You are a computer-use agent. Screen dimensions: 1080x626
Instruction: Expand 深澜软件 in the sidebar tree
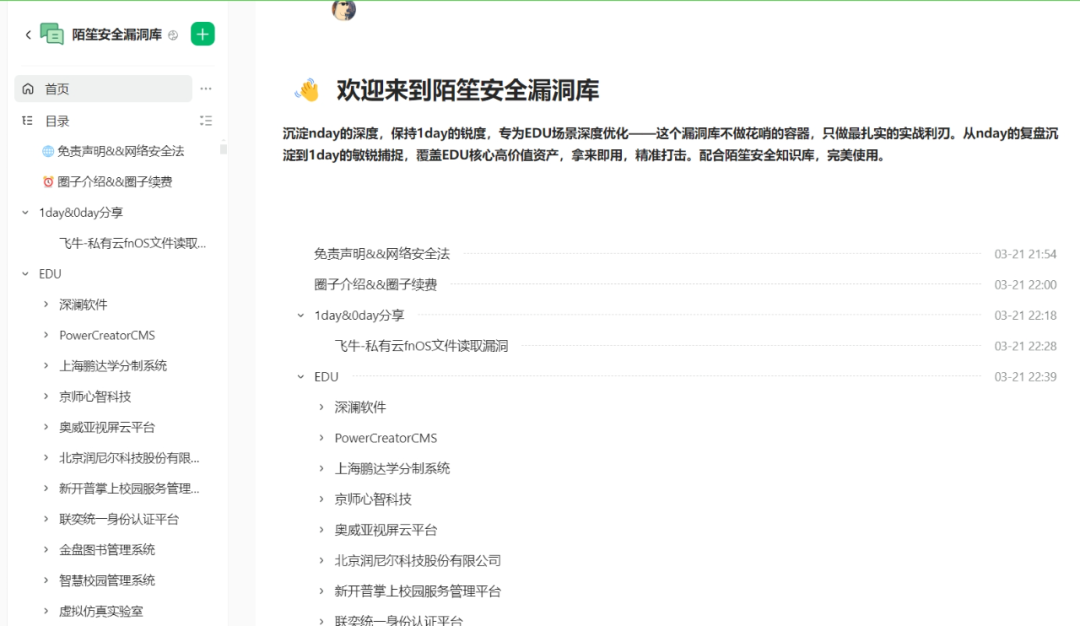46,304
